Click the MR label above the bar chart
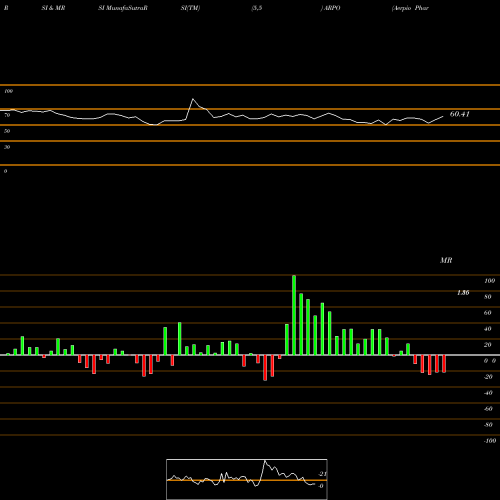 pos(446,260)
